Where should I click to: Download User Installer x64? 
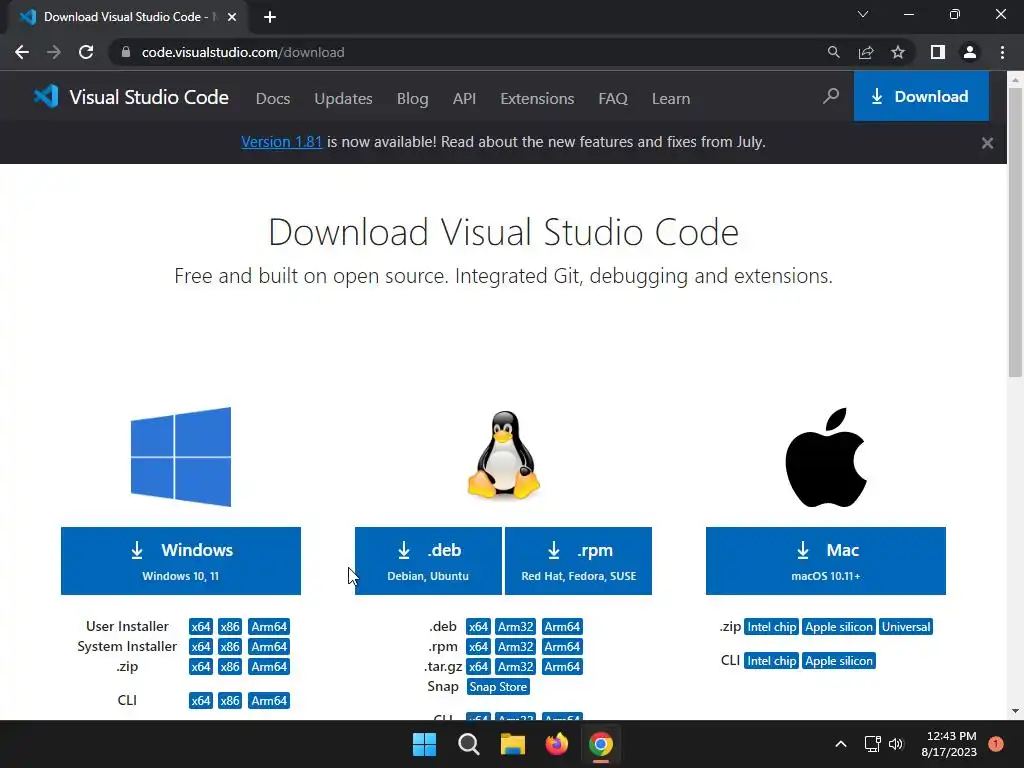pos(200,627)
